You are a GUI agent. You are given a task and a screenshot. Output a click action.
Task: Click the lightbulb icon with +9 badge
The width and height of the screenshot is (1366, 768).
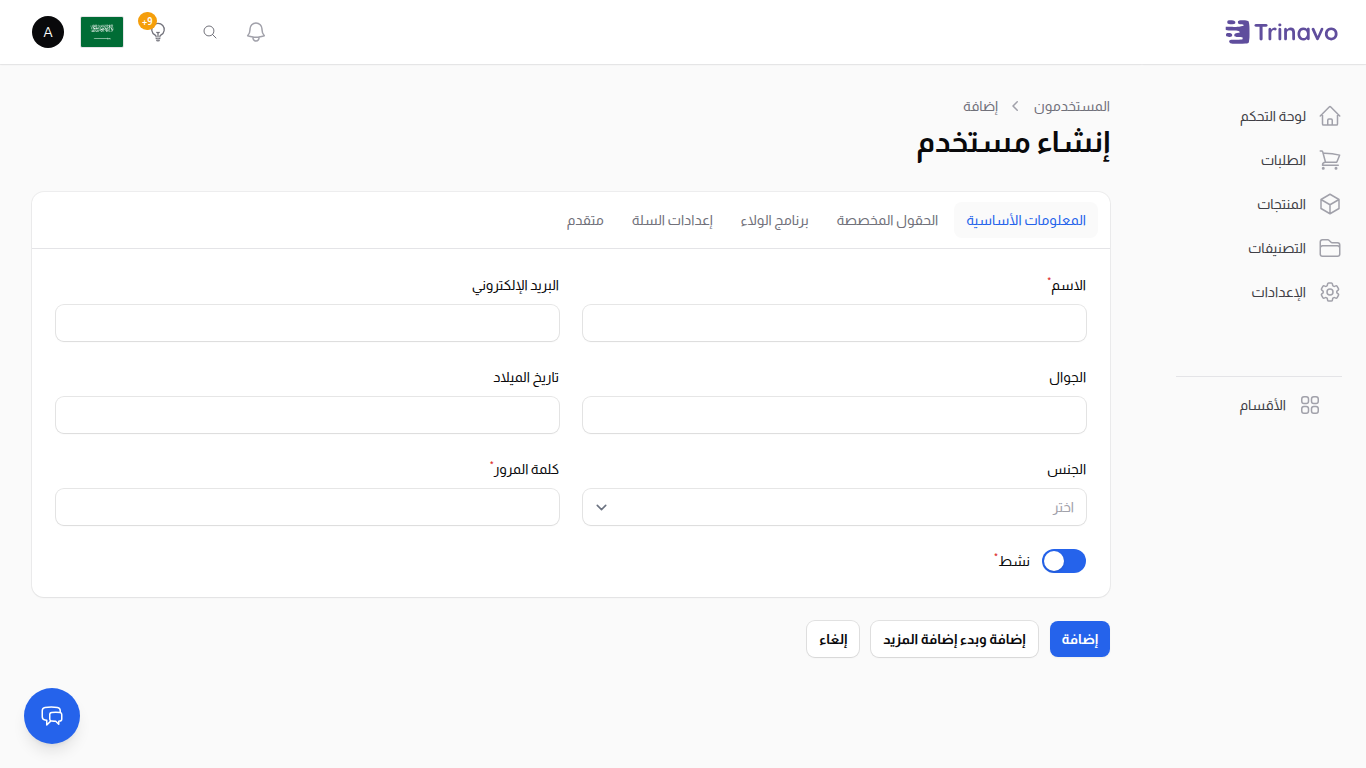click(156, 31)
